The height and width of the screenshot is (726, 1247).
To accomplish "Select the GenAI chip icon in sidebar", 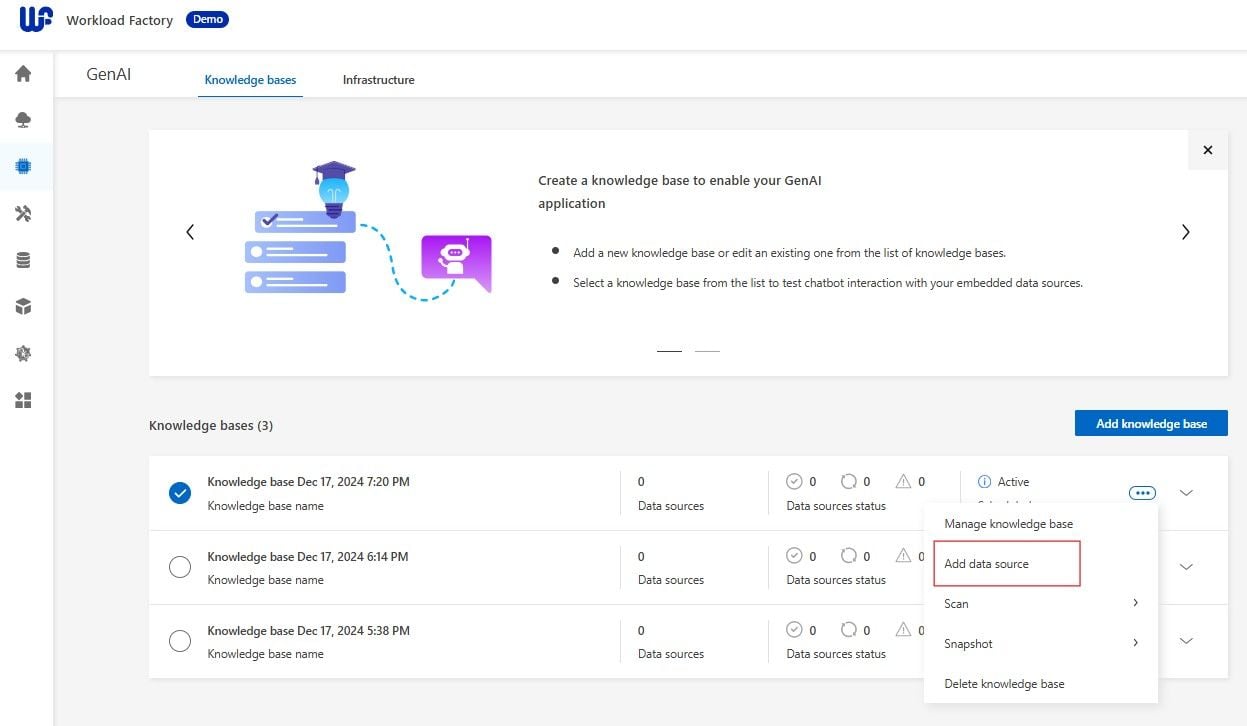I will click(x=24, y=166).
